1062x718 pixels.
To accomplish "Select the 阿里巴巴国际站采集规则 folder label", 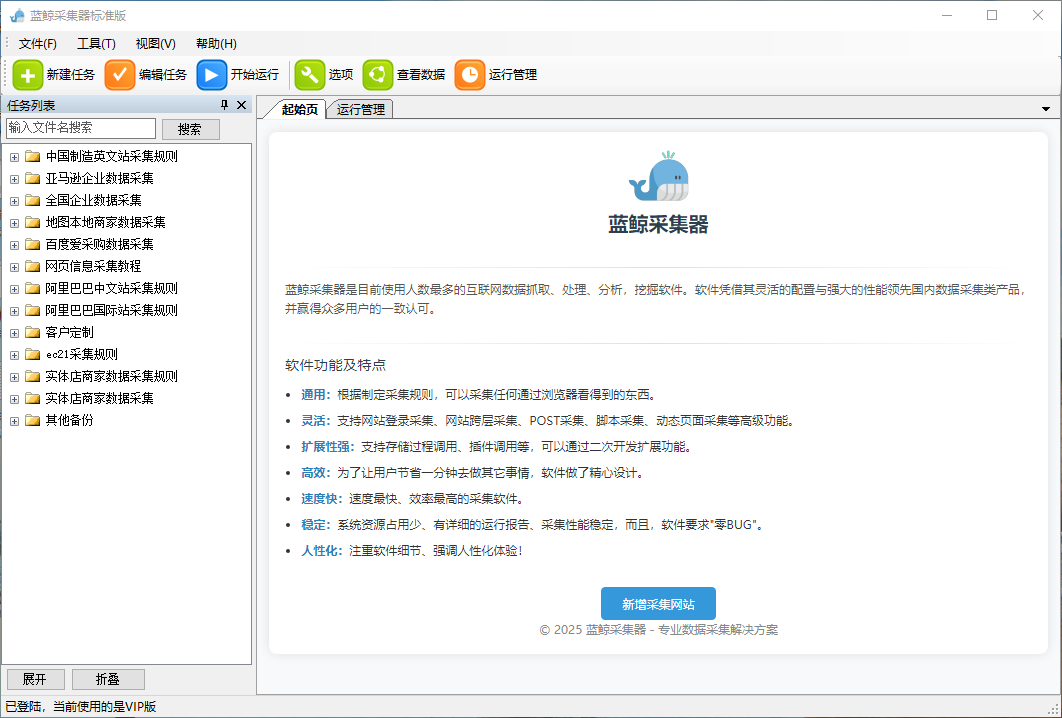I will pyautogui.click(x=111, y=310).
